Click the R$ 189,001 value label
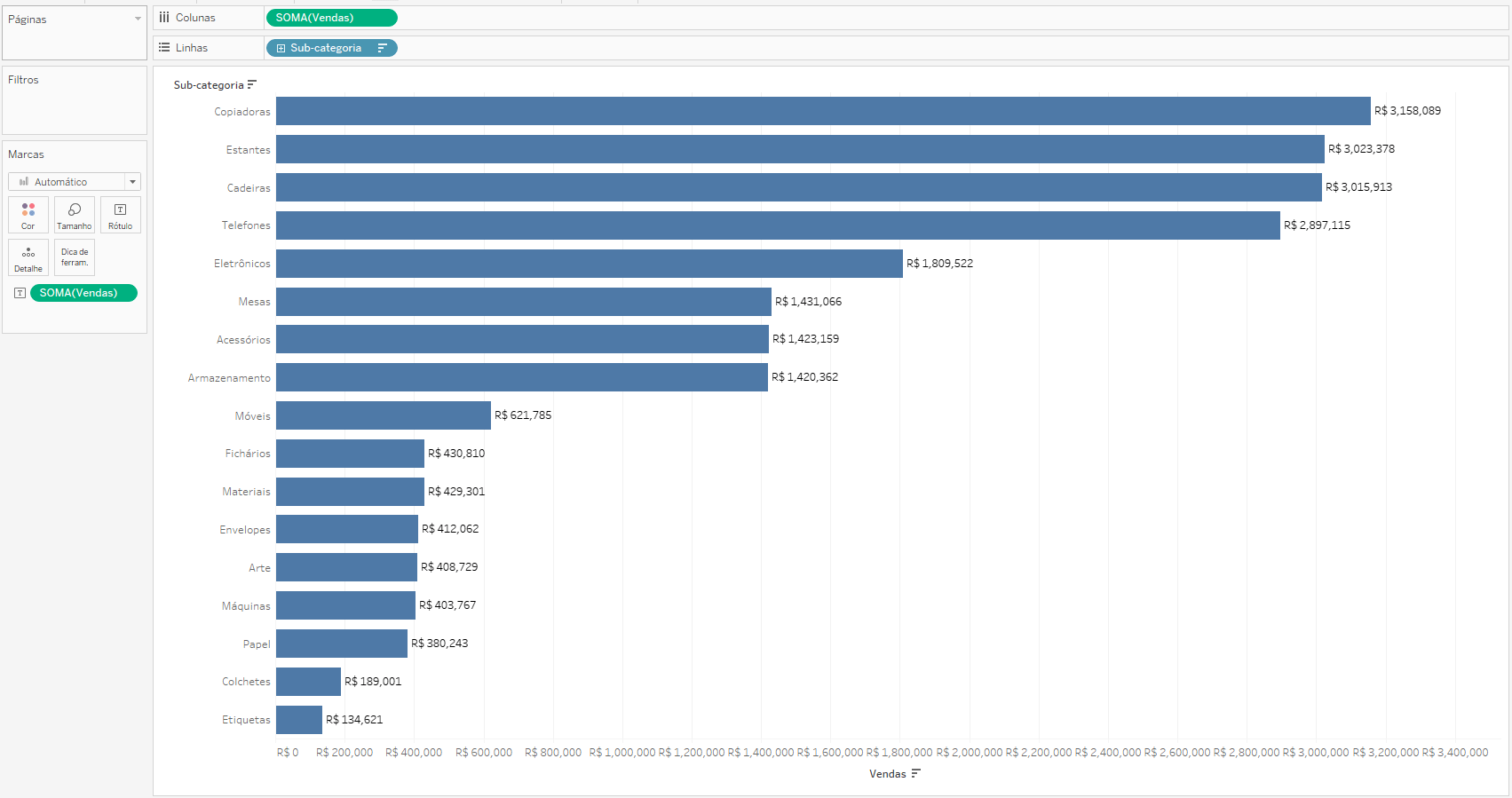 (x=373, y=682)
